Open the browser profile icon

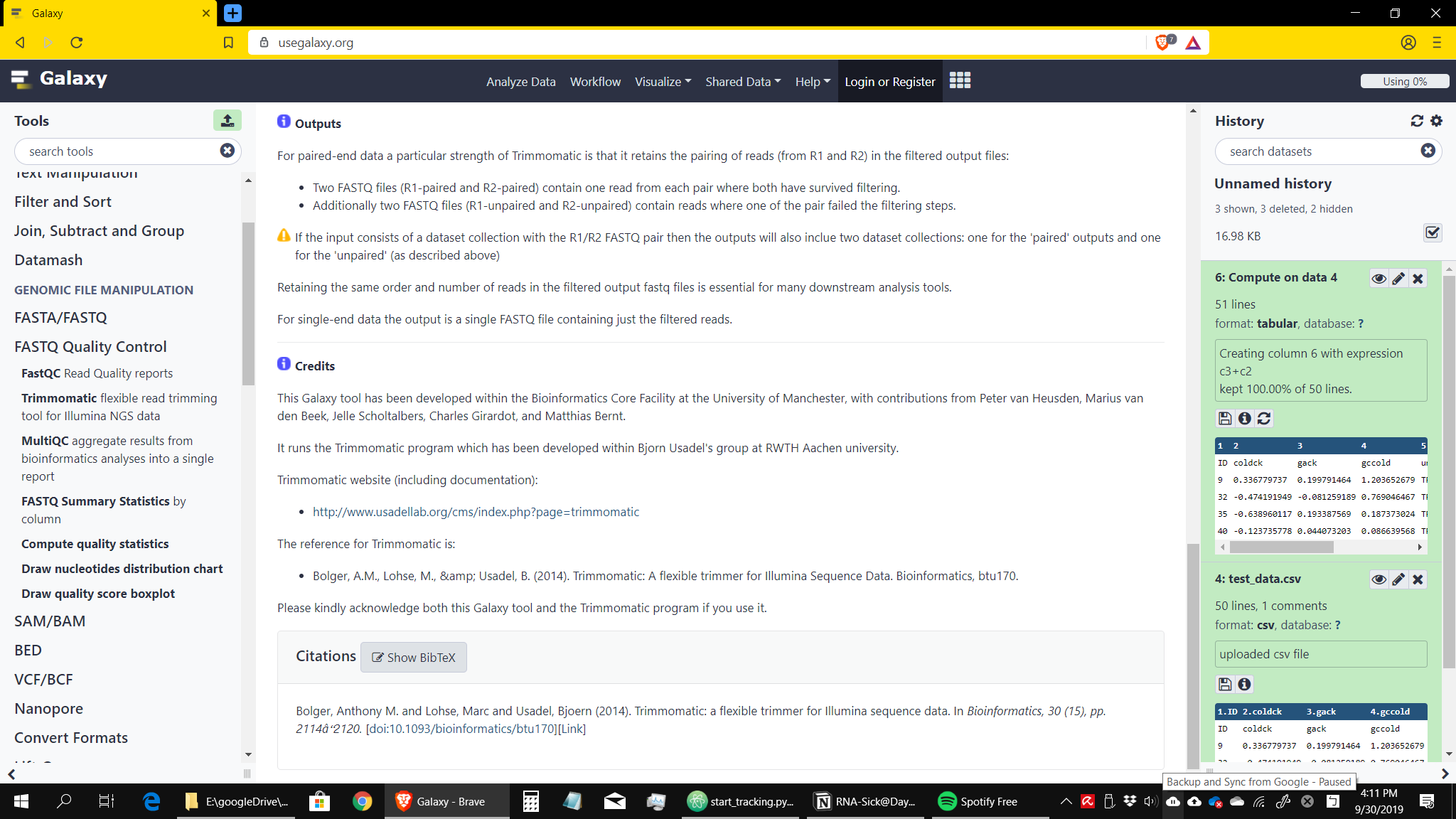1408,43
